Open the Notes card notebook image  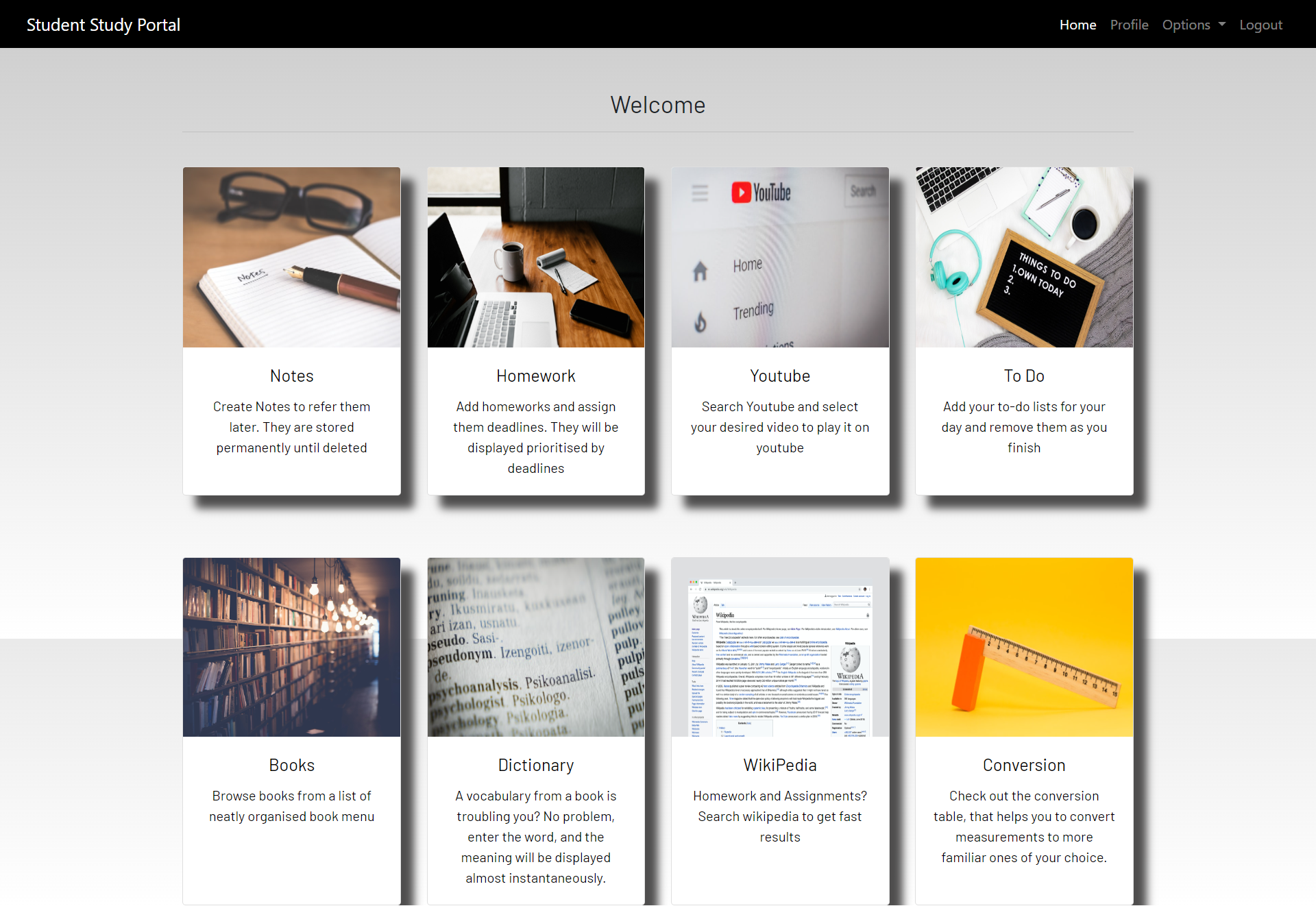point(291,257)
